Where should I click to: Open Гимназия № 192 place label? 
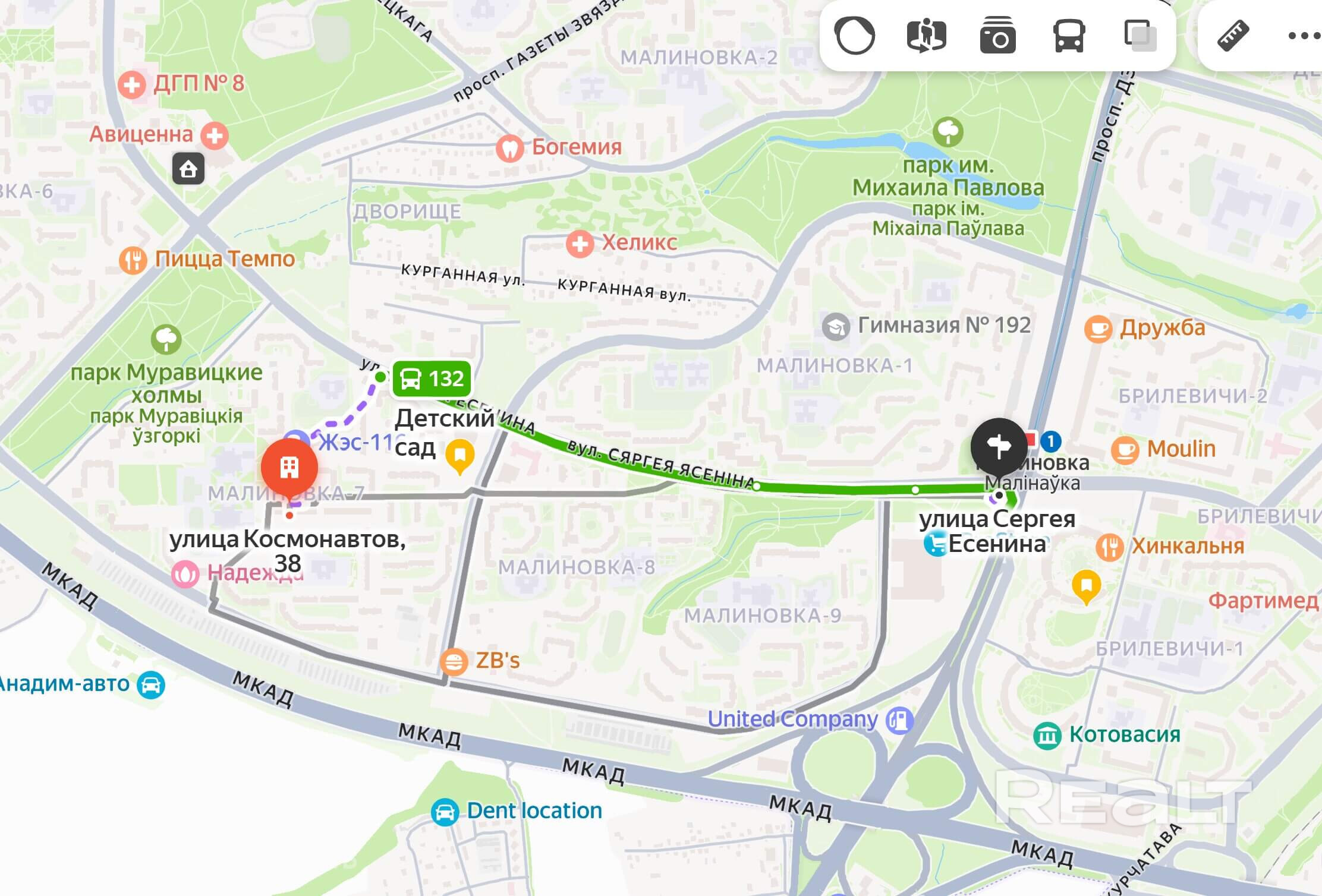tap(945, 325)
